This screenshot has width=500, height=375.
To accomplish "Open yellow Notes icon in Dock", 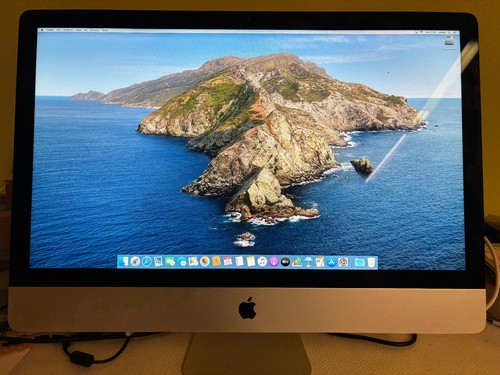I will [x=251, y=262].
